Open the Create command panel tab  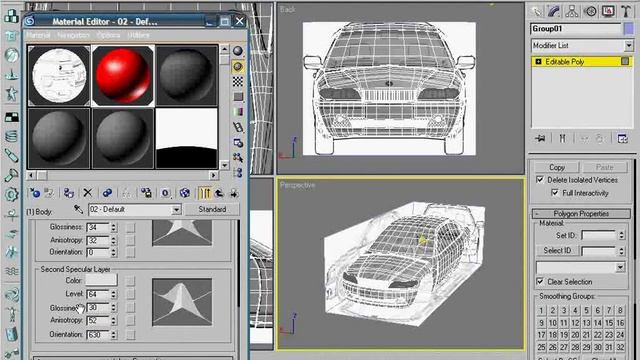point(536,11)
